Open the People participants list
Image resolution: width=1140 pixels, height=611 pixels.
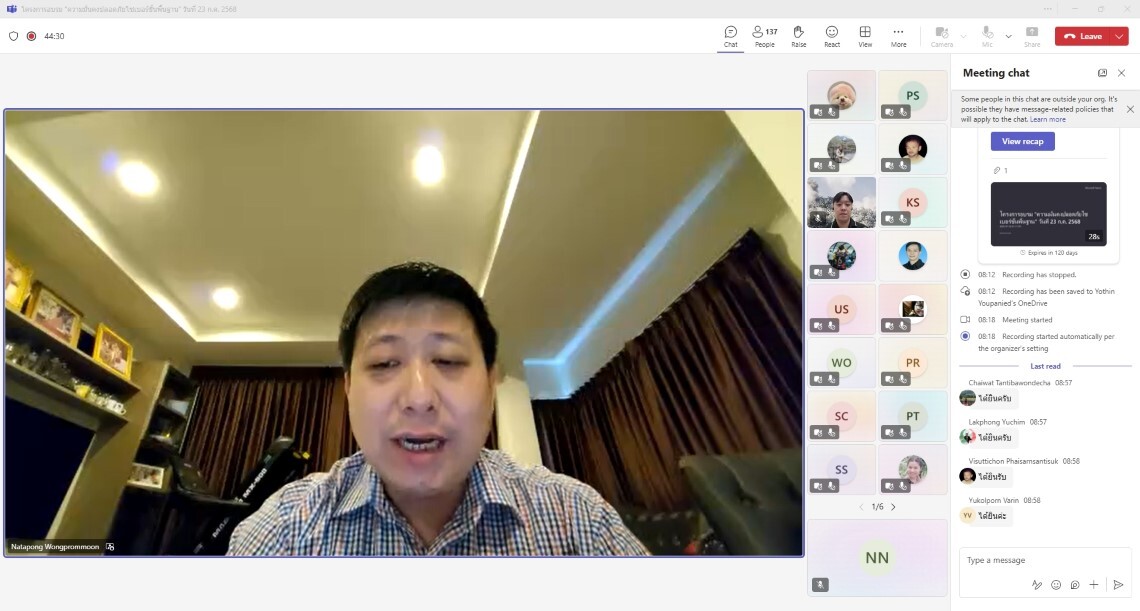coord(764,36)
